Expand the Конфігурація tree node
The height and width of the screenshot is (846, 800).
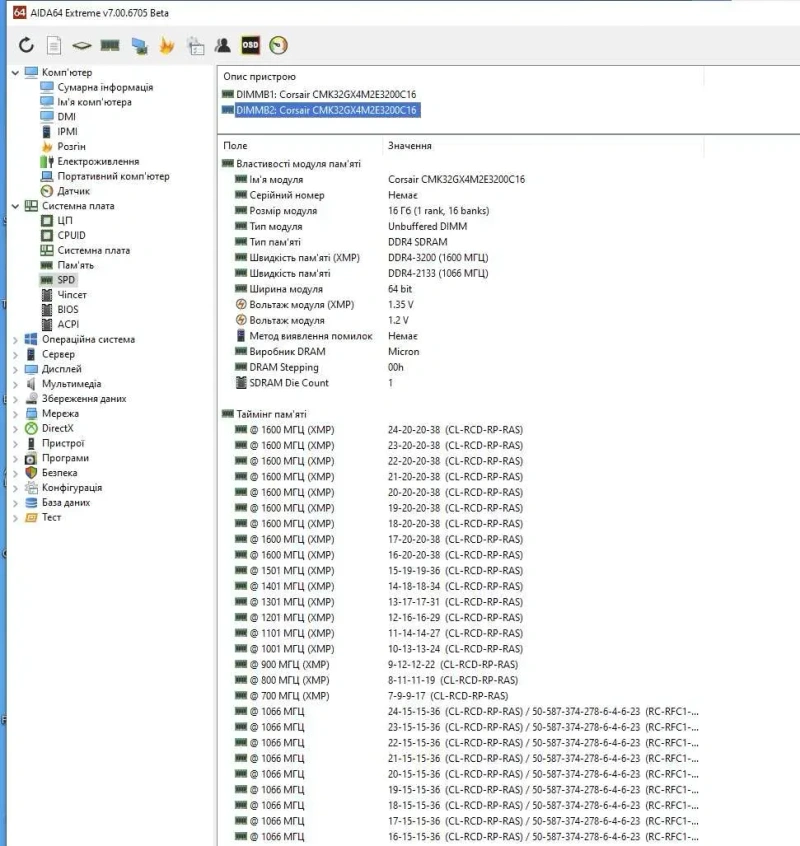(x=15, y=488)
